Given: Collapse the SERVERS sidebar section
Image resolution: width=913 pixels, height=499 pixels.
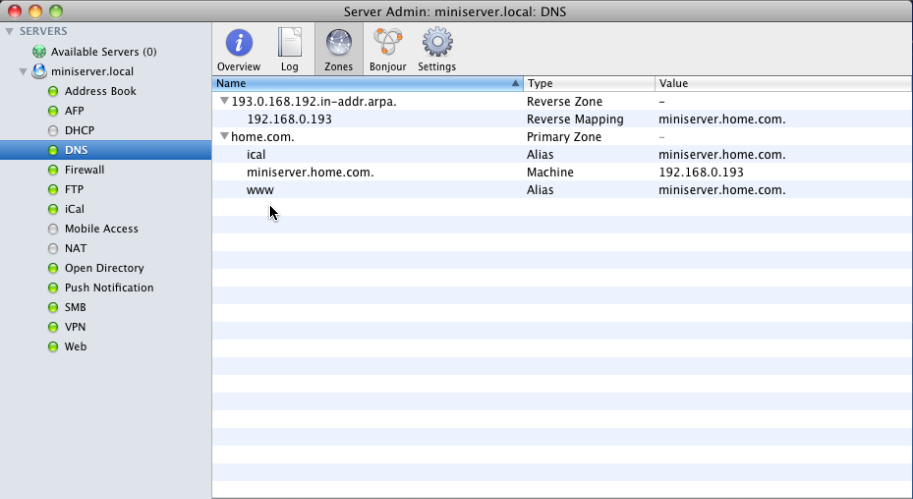Looking at the screenshot, I should tap(9, 31).
